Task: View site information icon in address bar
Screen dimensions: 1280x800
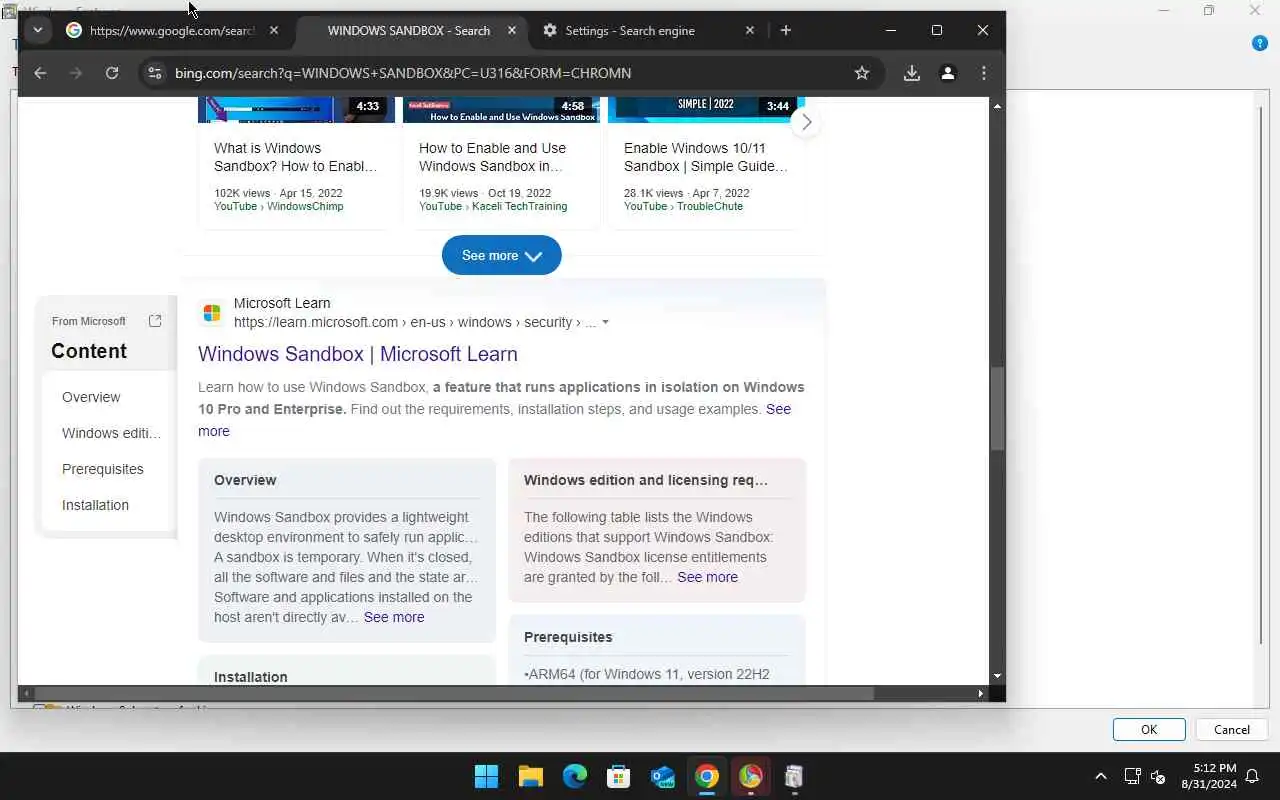Action: (154, 73)
